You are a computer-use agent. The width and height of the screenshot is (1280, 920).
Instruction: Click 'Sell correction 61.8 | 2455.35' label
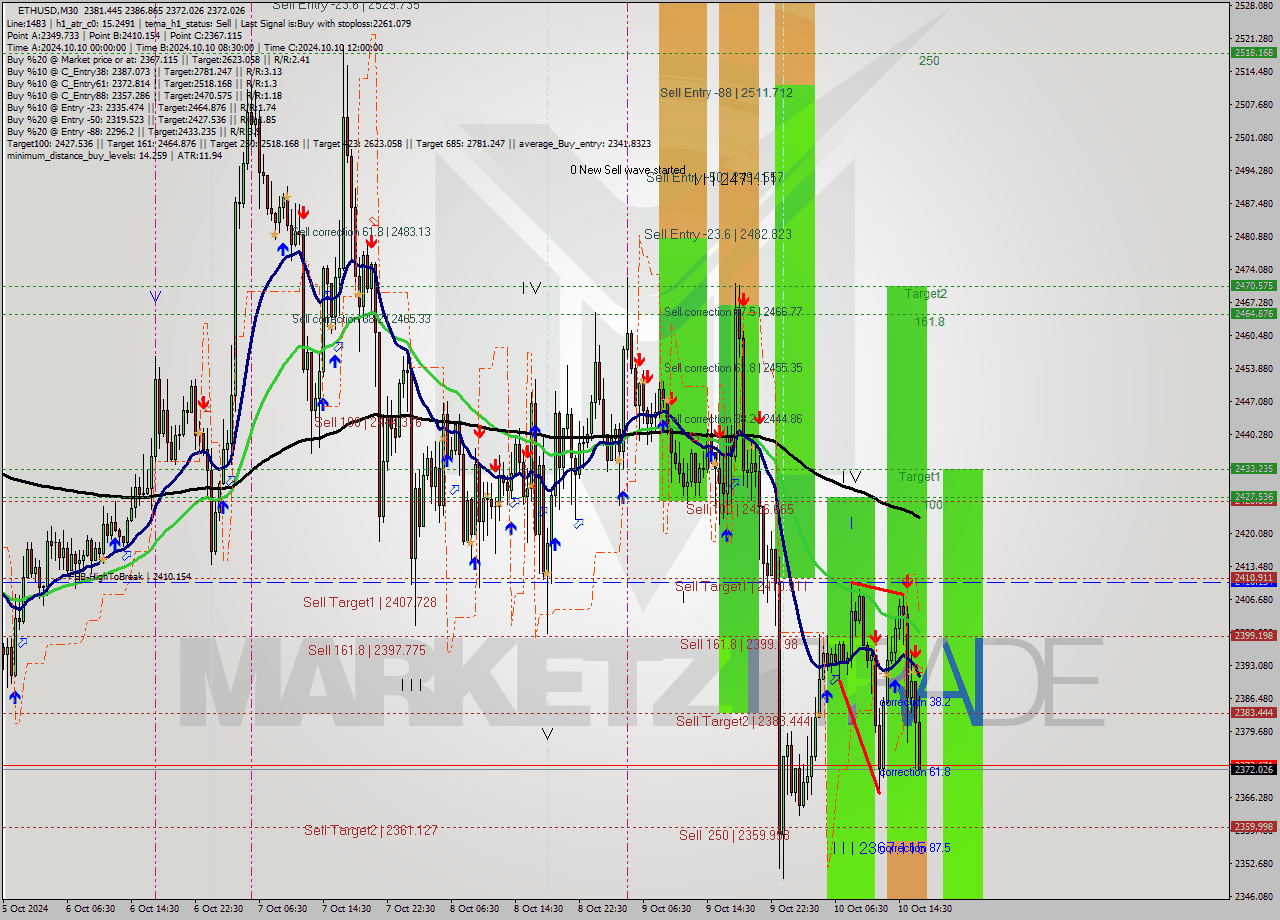[733, 368]
